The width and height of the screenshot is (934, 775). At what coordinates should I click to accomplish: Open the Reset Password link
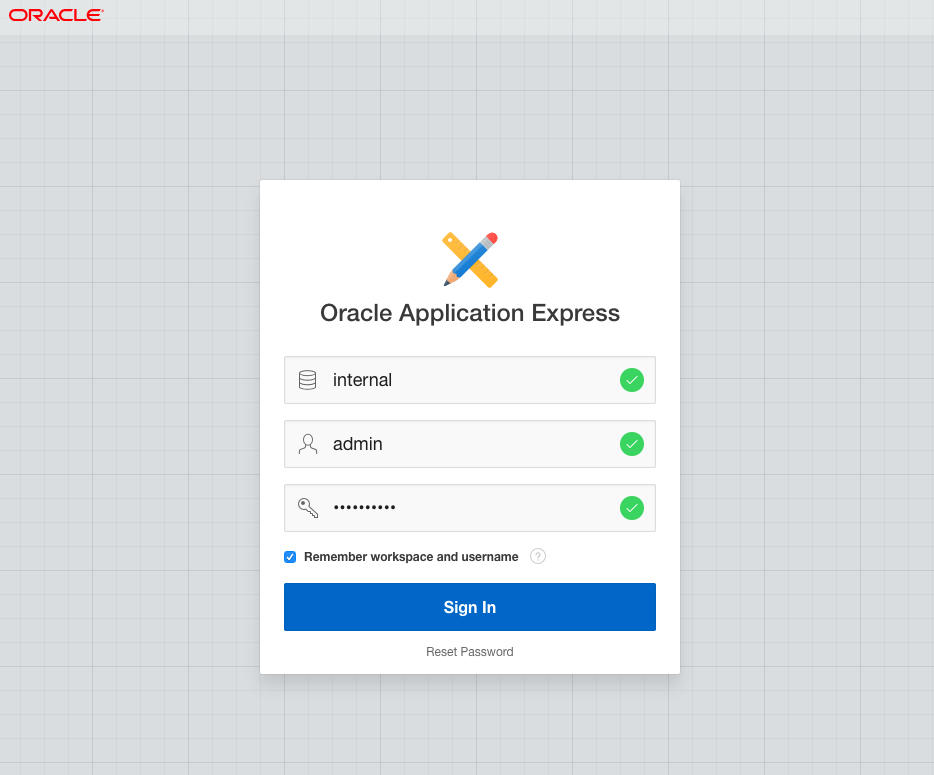[x=469, y=651]
